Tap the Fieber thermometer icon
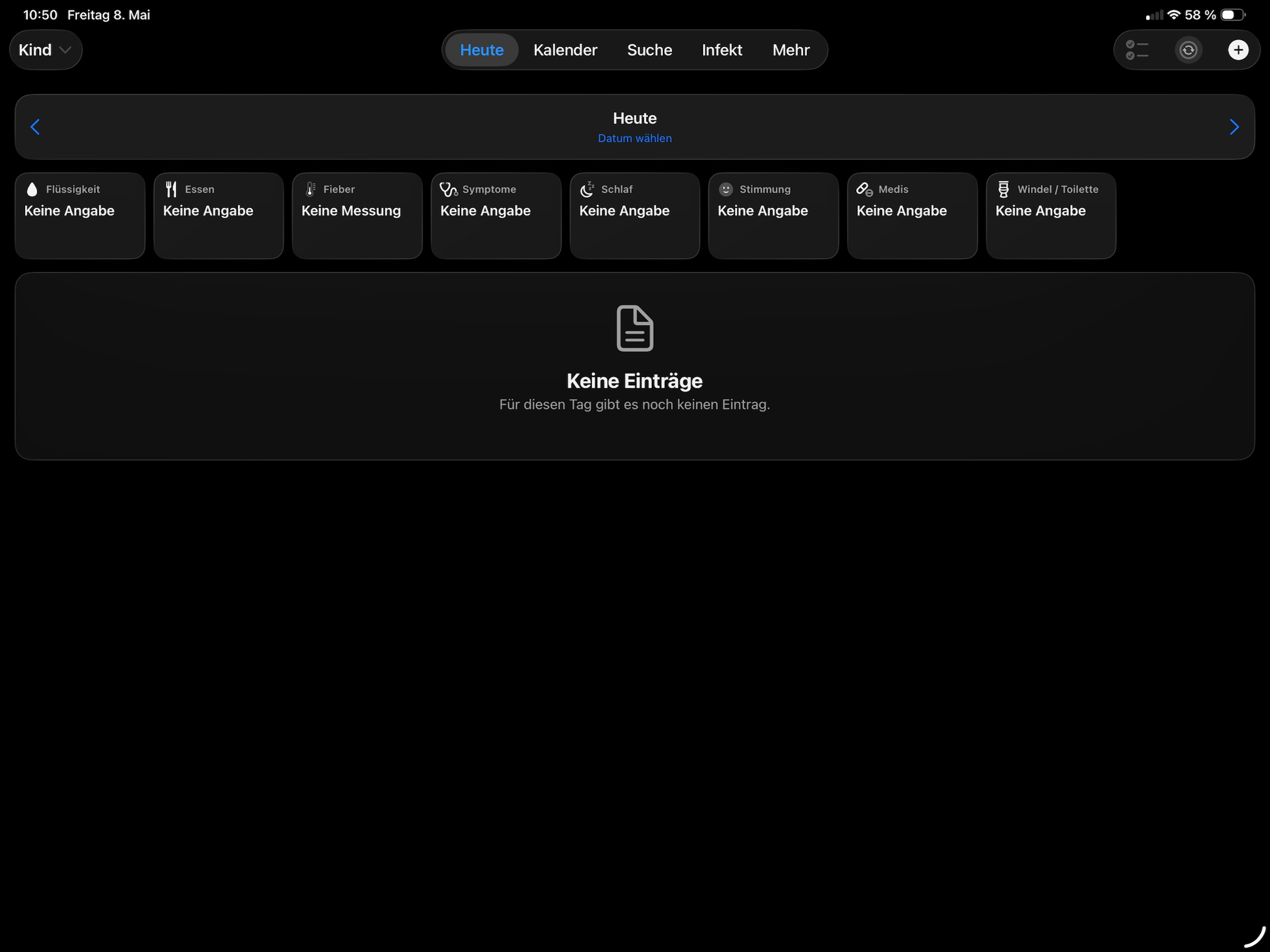The width and height of the screenshot is (1270, 952). click(x=311, y=190)
